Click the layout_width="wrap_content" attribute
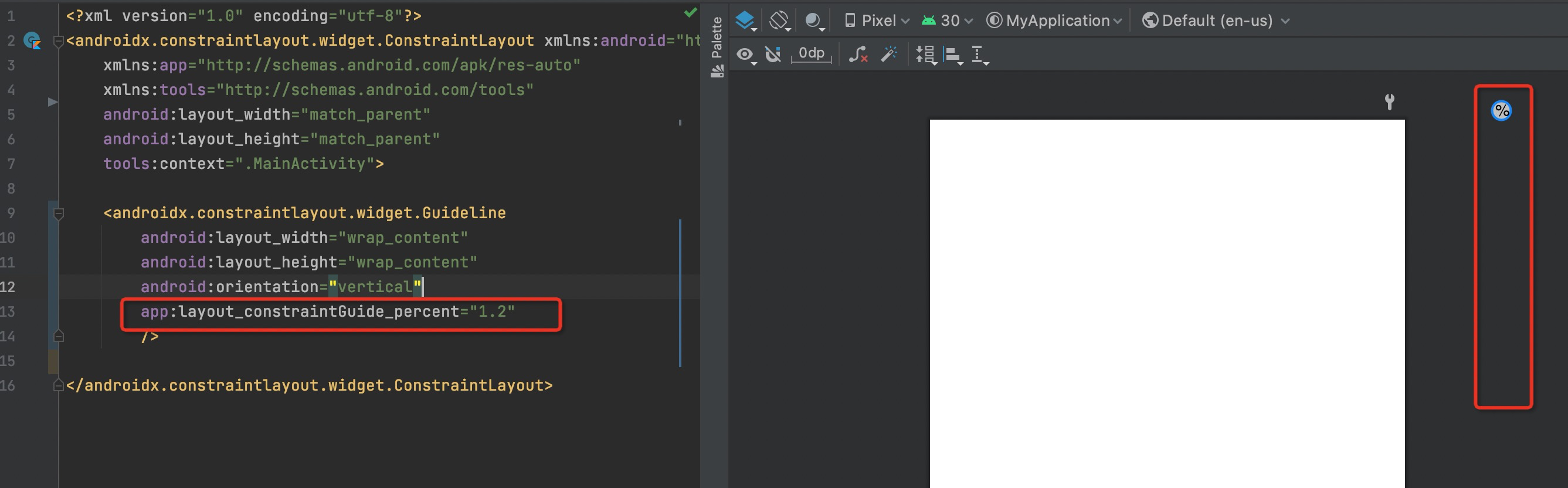The height and width of the screenshot is (488, 1568). click(x=304, y=238)
